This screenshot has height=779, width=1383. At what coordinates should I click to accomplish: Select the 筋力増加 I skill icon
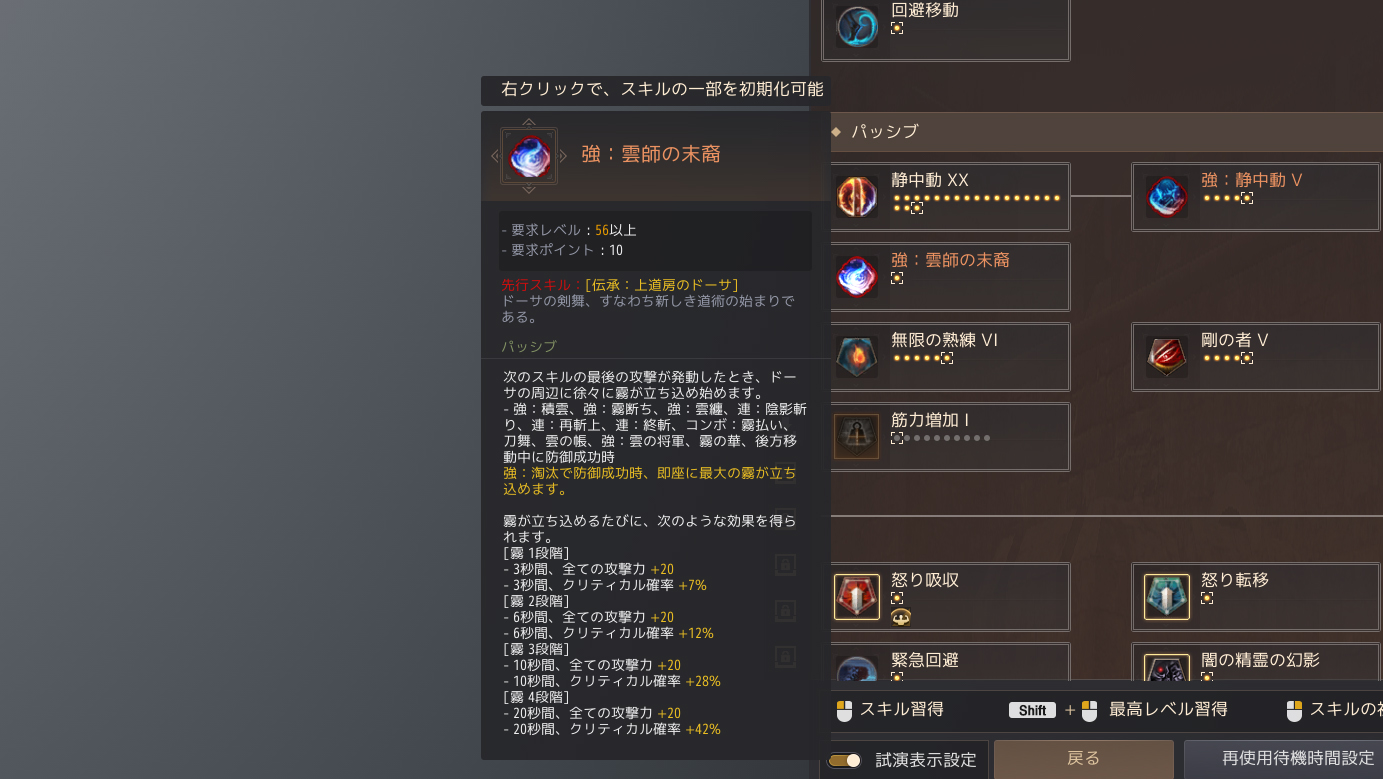point(857,437)
